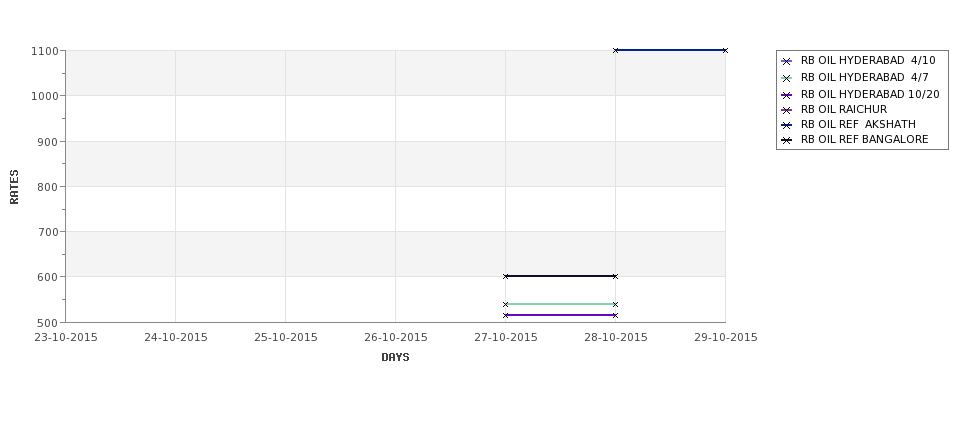This screenshot has width=975, height=429.
Task: Click RB OIL HYDERABAD 10/20 legend marker
Action: click(x=787, y=95)
